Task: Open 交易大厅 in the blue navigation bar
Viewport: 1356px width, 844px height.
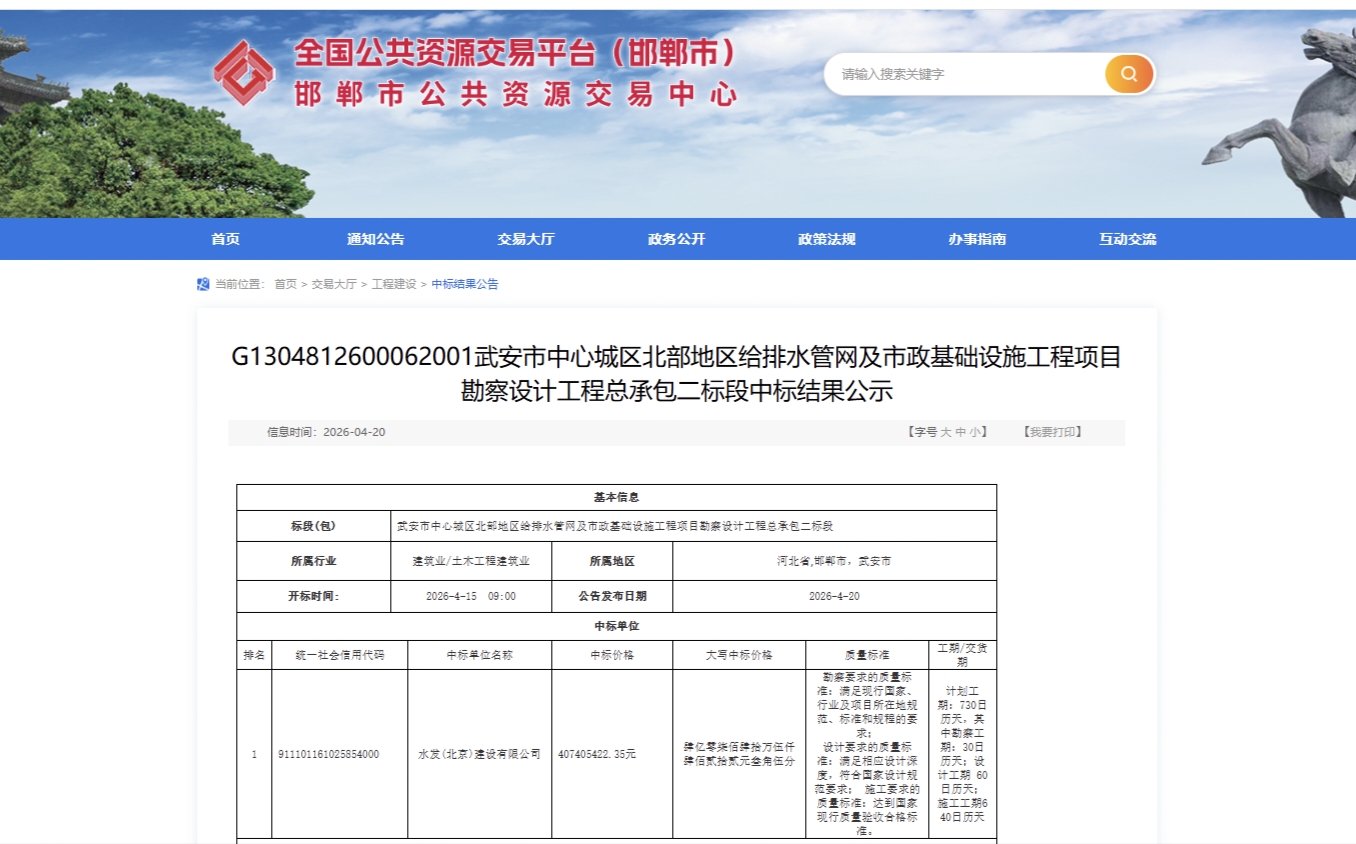Action: tap(526, 239)
